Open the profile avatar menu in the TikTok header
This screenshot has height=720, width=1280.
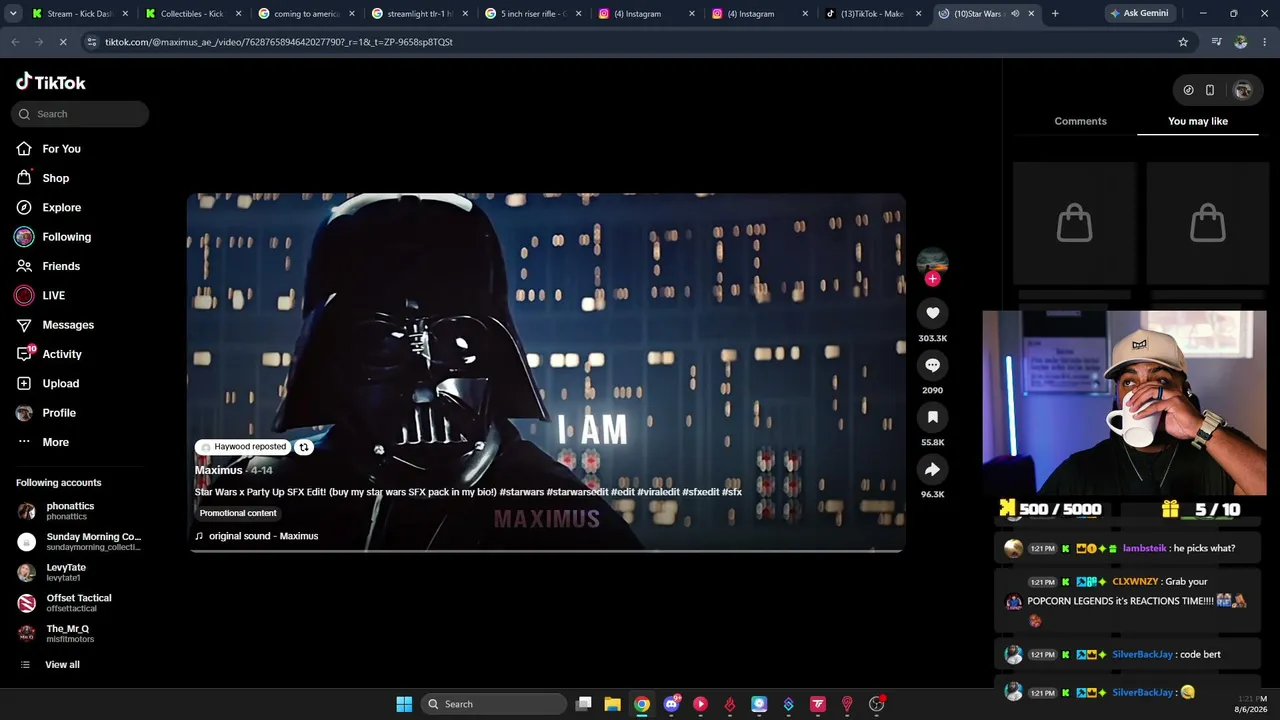pyautogui.click(x=1243, y=90)
